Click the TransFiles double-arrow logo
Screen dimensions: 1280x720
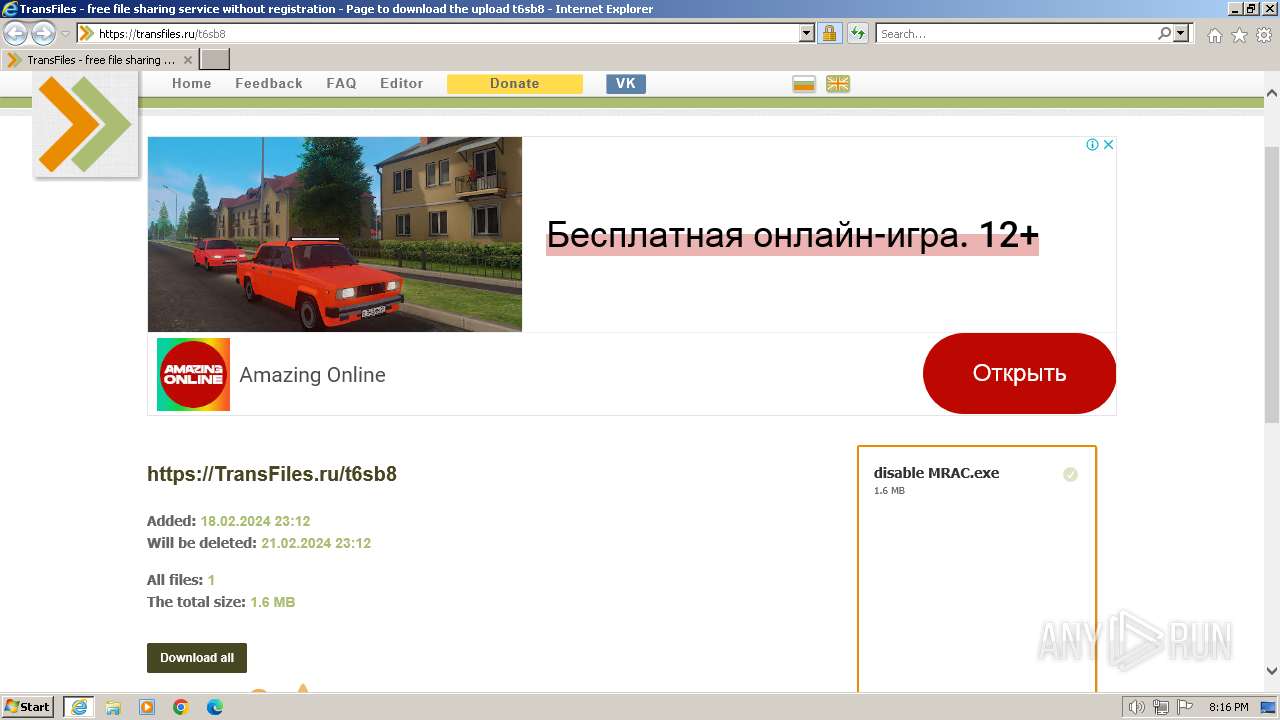[x=86, y=124]
